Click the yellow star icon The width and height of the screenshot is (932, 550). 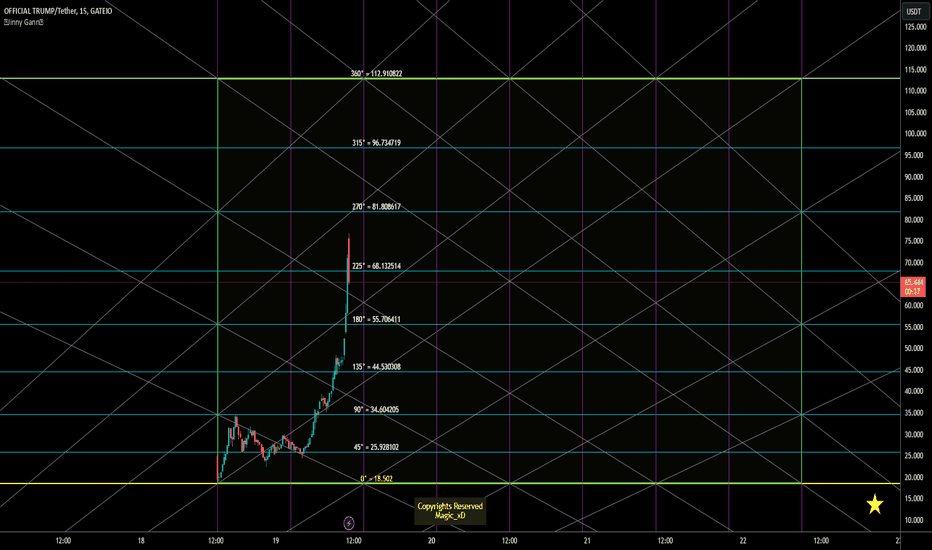(874, 504)
